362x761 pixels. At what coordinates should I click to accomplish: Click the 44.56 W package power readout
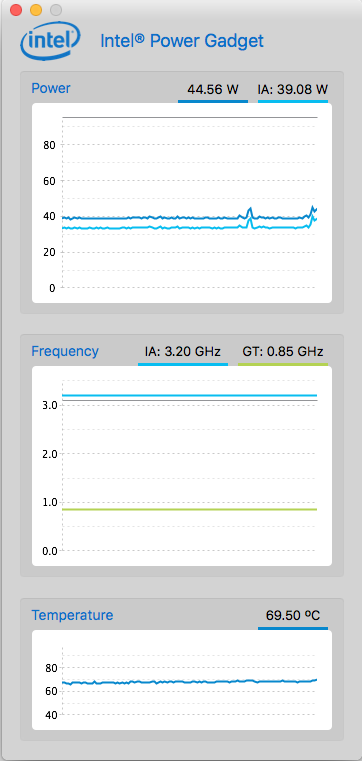(213, 90)
